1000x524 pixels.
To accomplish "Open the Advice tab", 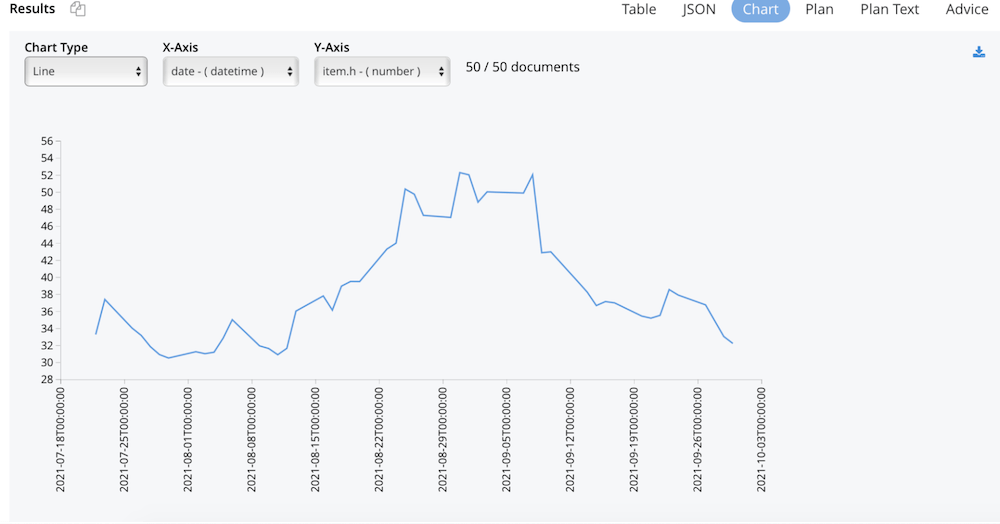I will click(967, 9).
